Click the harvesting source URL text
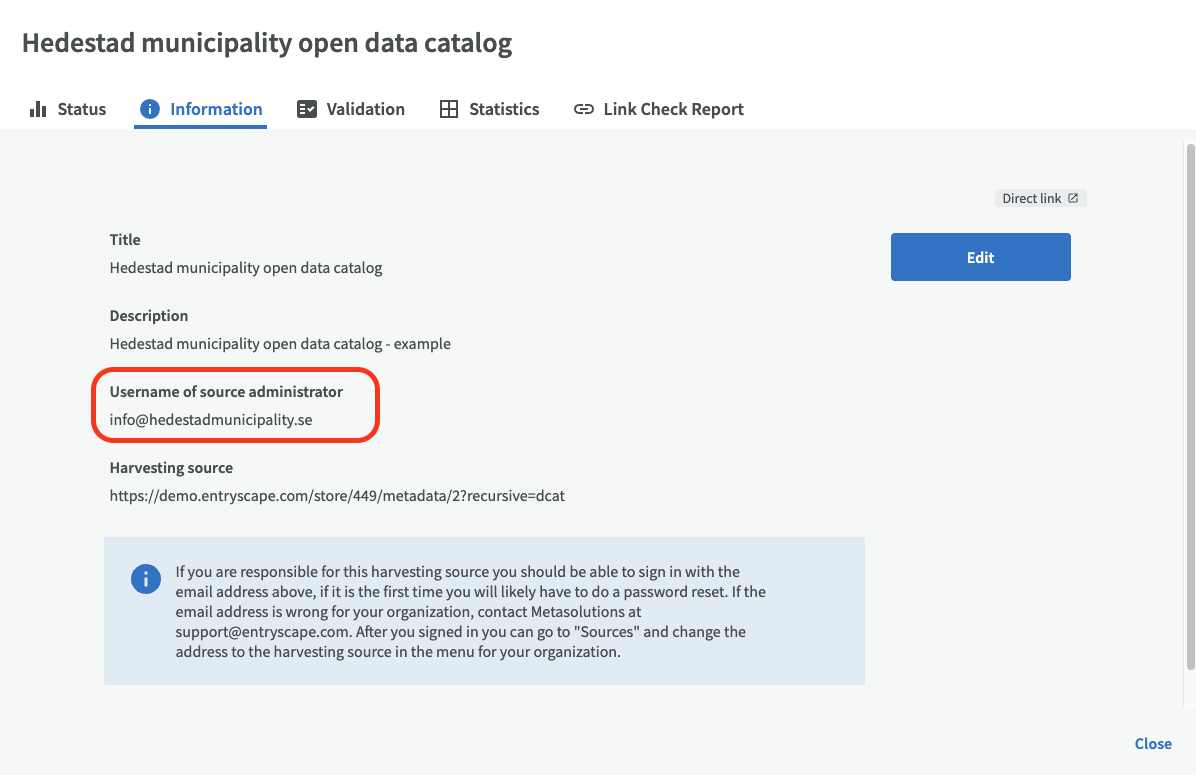1196x775 pixels. 337,495
